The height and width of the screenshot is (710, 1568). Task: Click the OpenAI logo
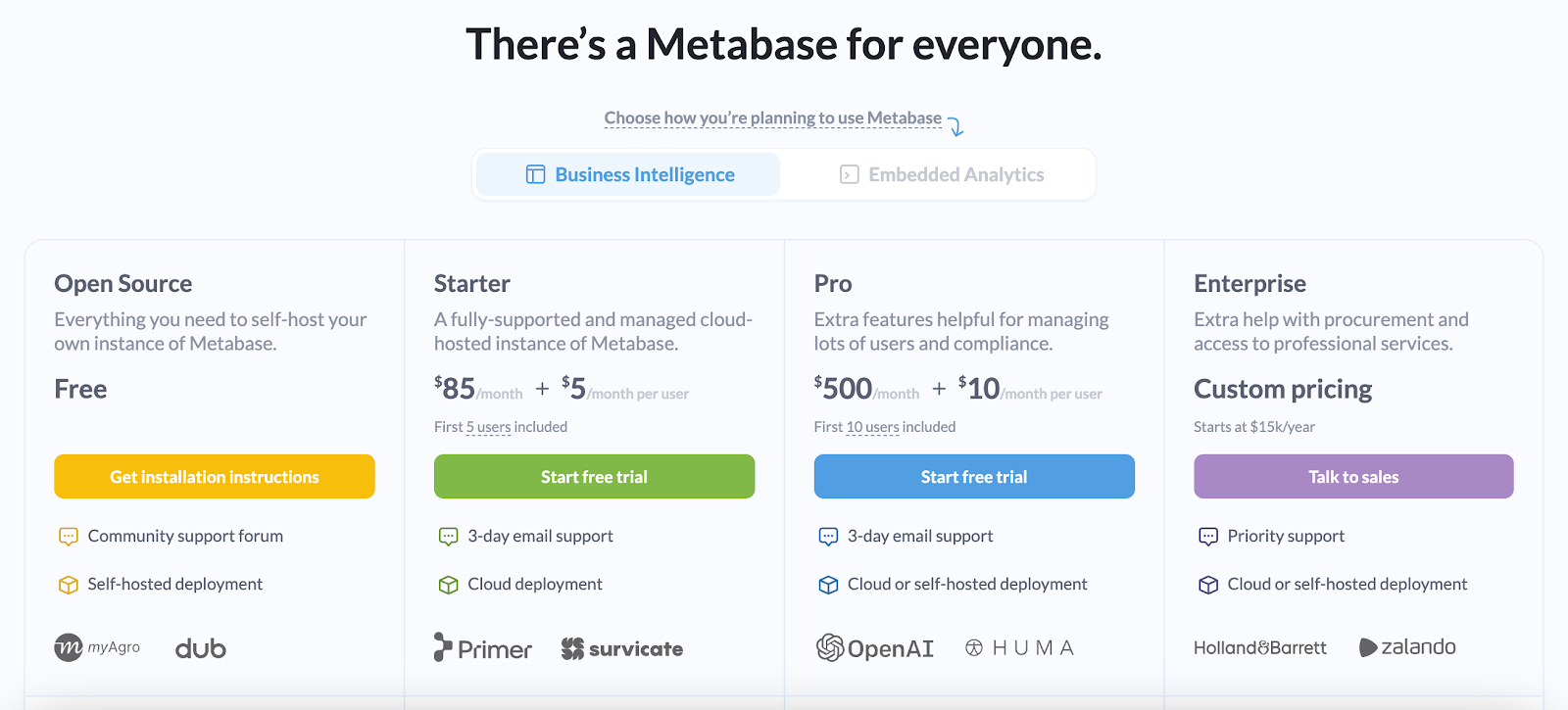874,648
